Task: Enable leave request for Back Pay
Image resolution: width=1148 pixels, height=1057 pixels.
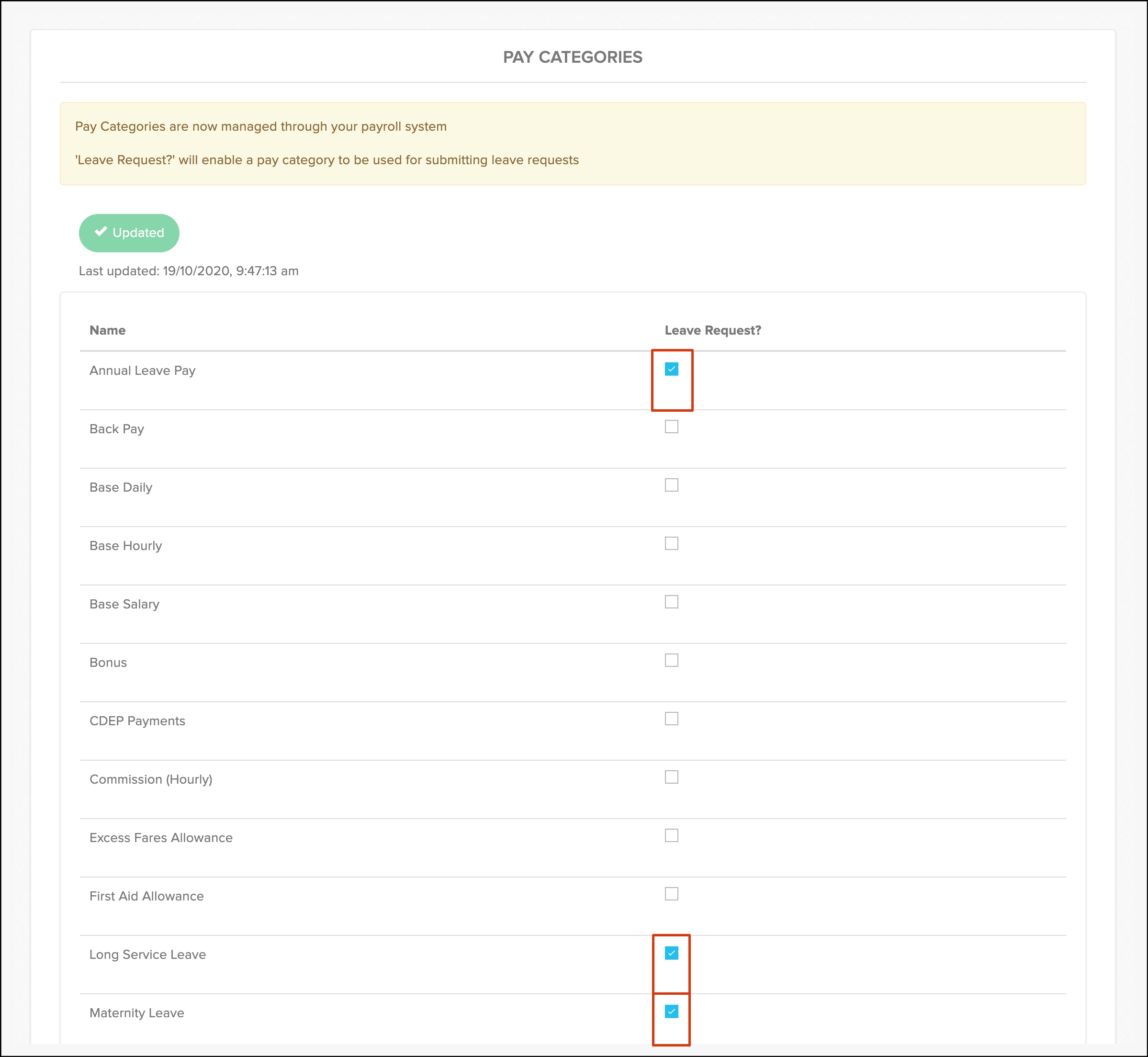Action: (x=672, y=427)
